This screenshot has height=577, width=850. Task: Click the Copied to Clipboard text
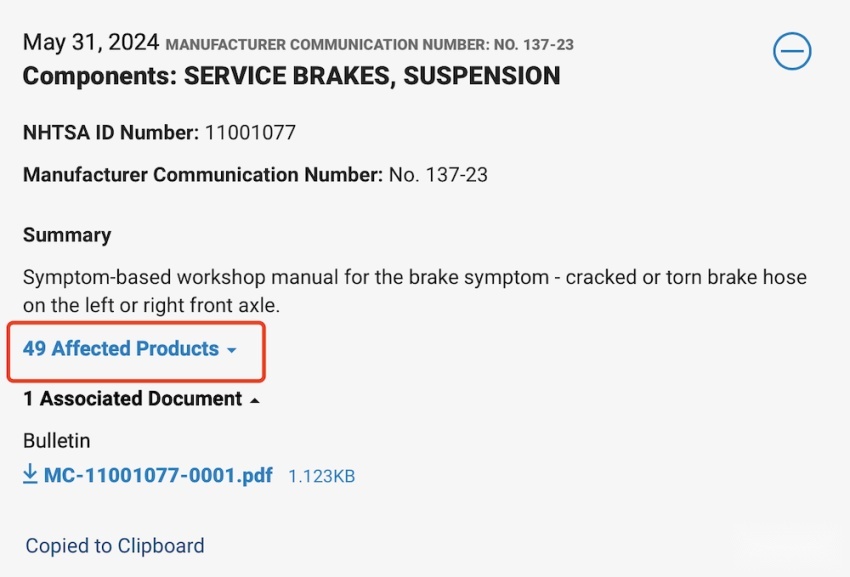click(115, 545)
